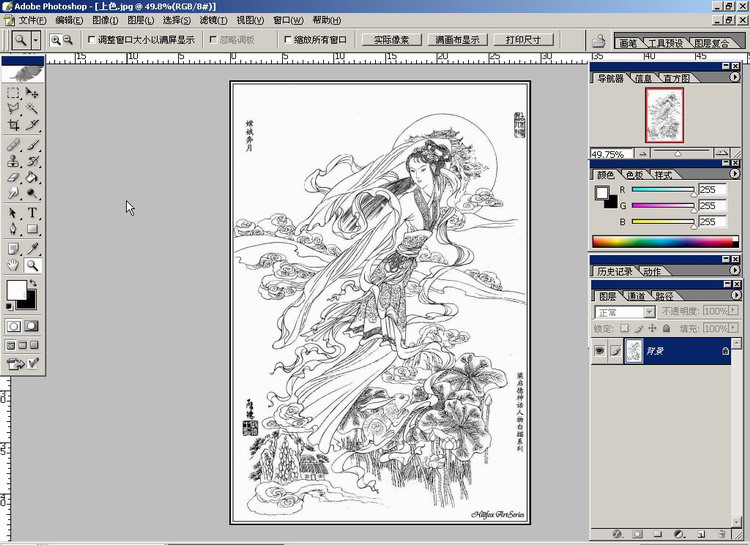Open the 图像(I) menu
This screenshot has width=750, height=545.
pyautogui.click(x=105, y=20)
